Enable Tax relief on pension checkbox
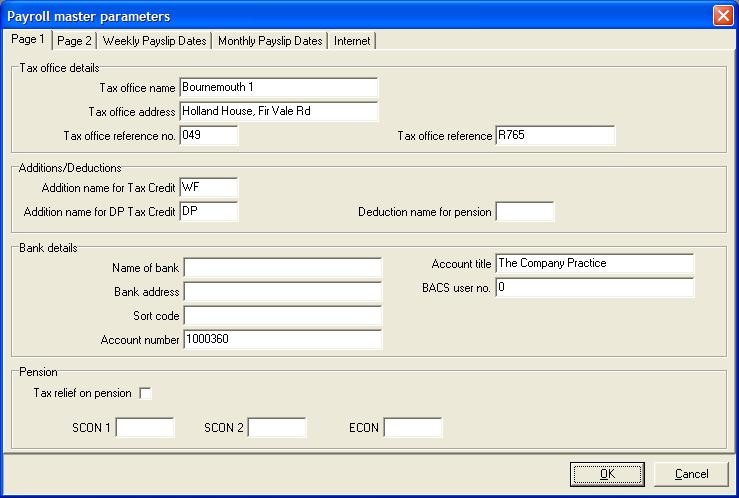The height and width of the screenshot is (498, 739). (x=146, y=393)
